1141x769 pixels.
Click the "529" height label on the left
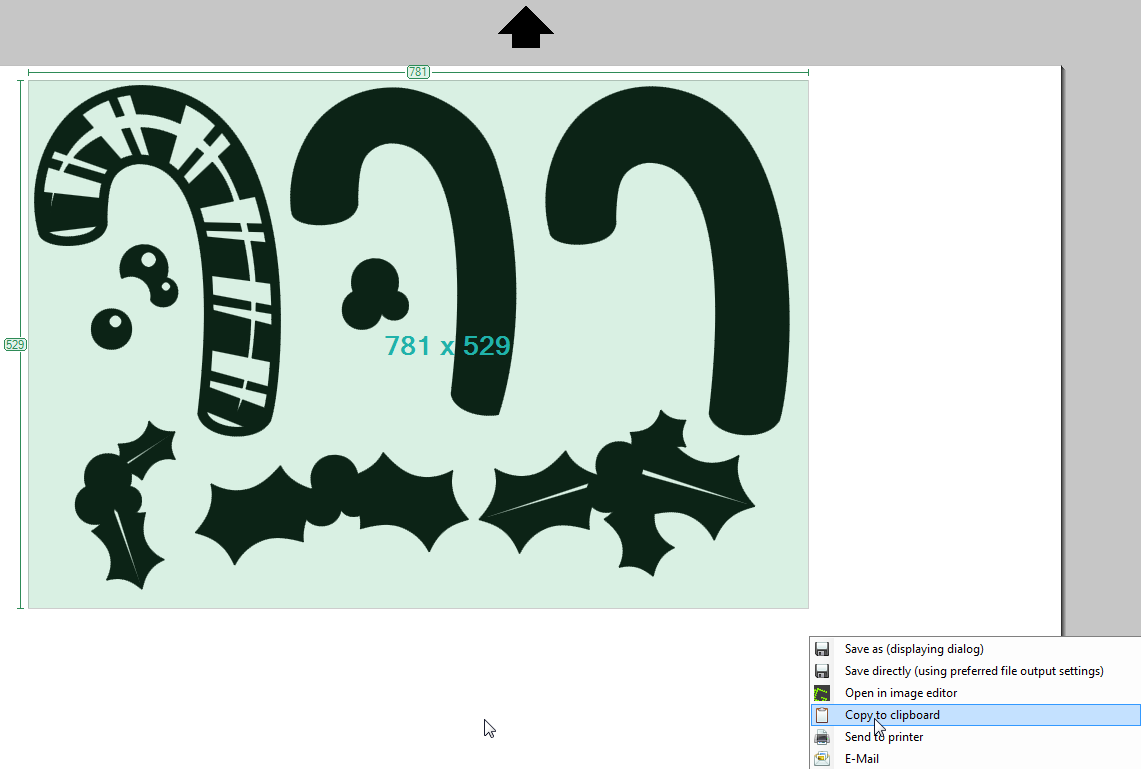click(x=15, y=344)
